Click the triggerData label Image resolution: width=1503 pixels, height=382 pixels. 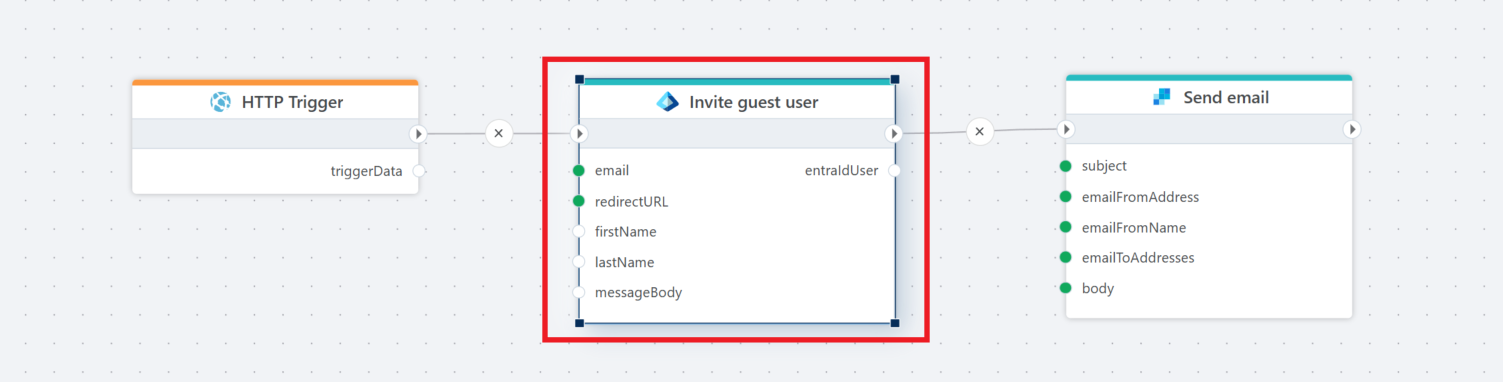point(367,171)
